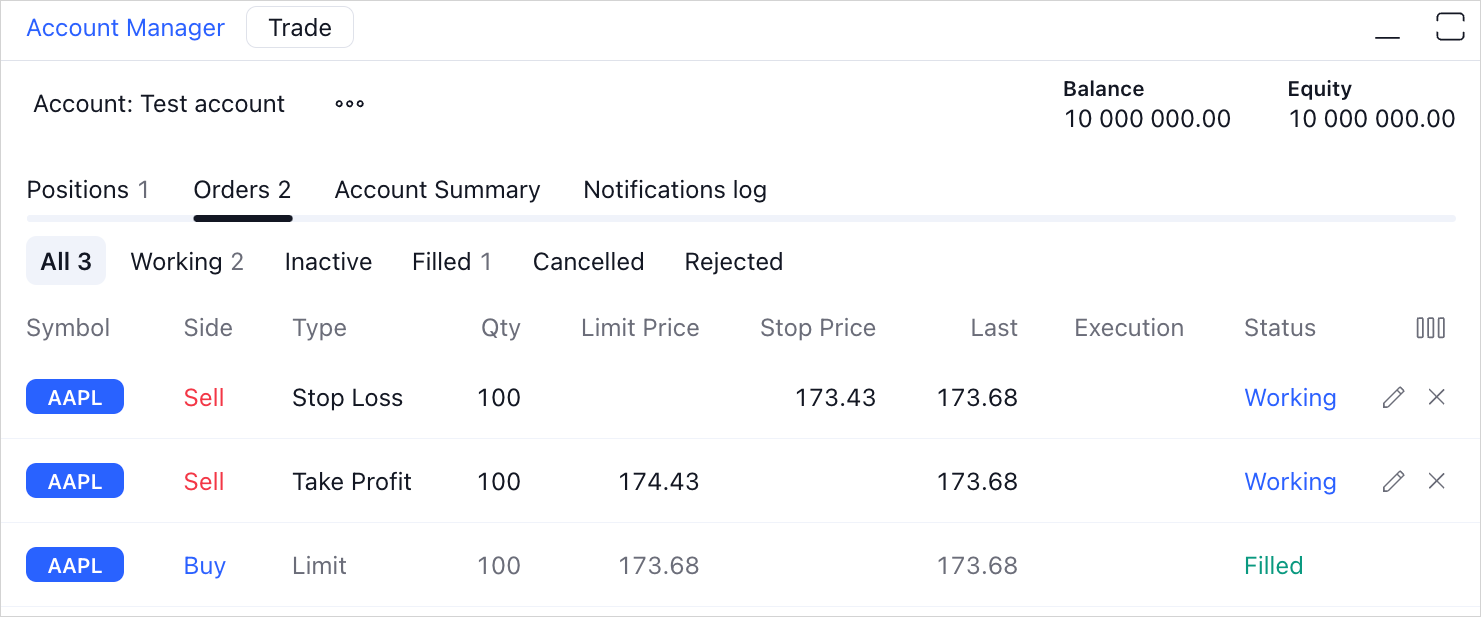The image size is (1481, 617).
Task: Open the account three-dots menu
Action: click(x=349, y=104)
